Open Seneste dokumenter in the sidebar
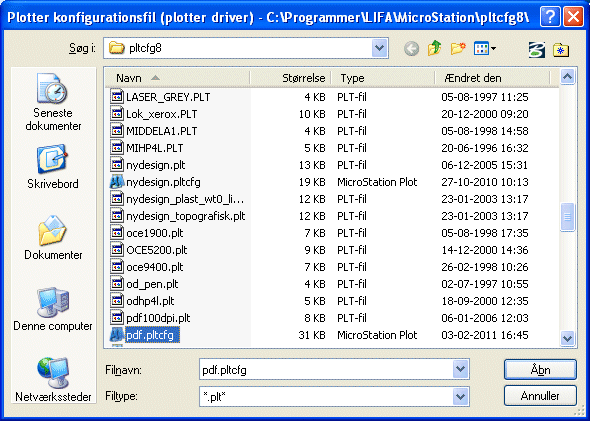 coord(53,102)
